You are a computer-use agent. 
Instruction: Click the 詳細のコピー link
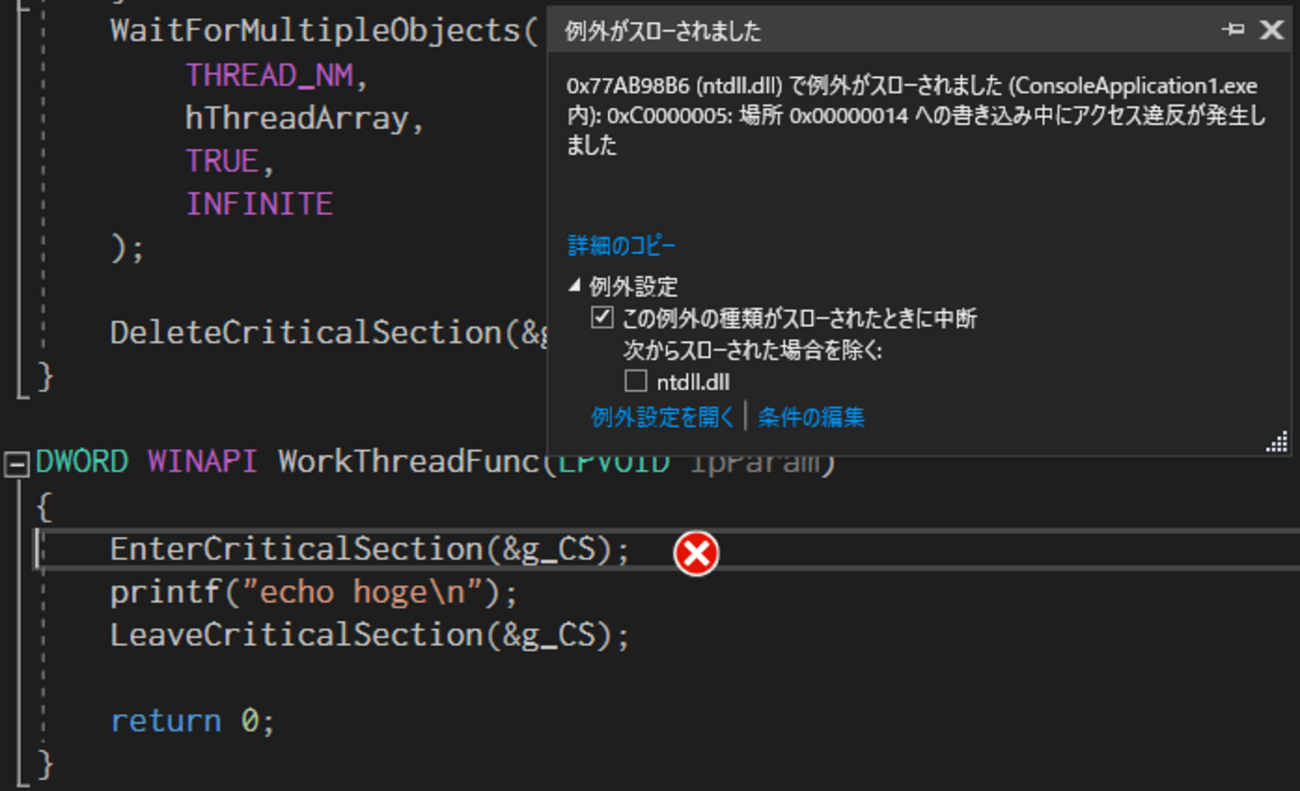pyautogui.click(x=622, y=246)
